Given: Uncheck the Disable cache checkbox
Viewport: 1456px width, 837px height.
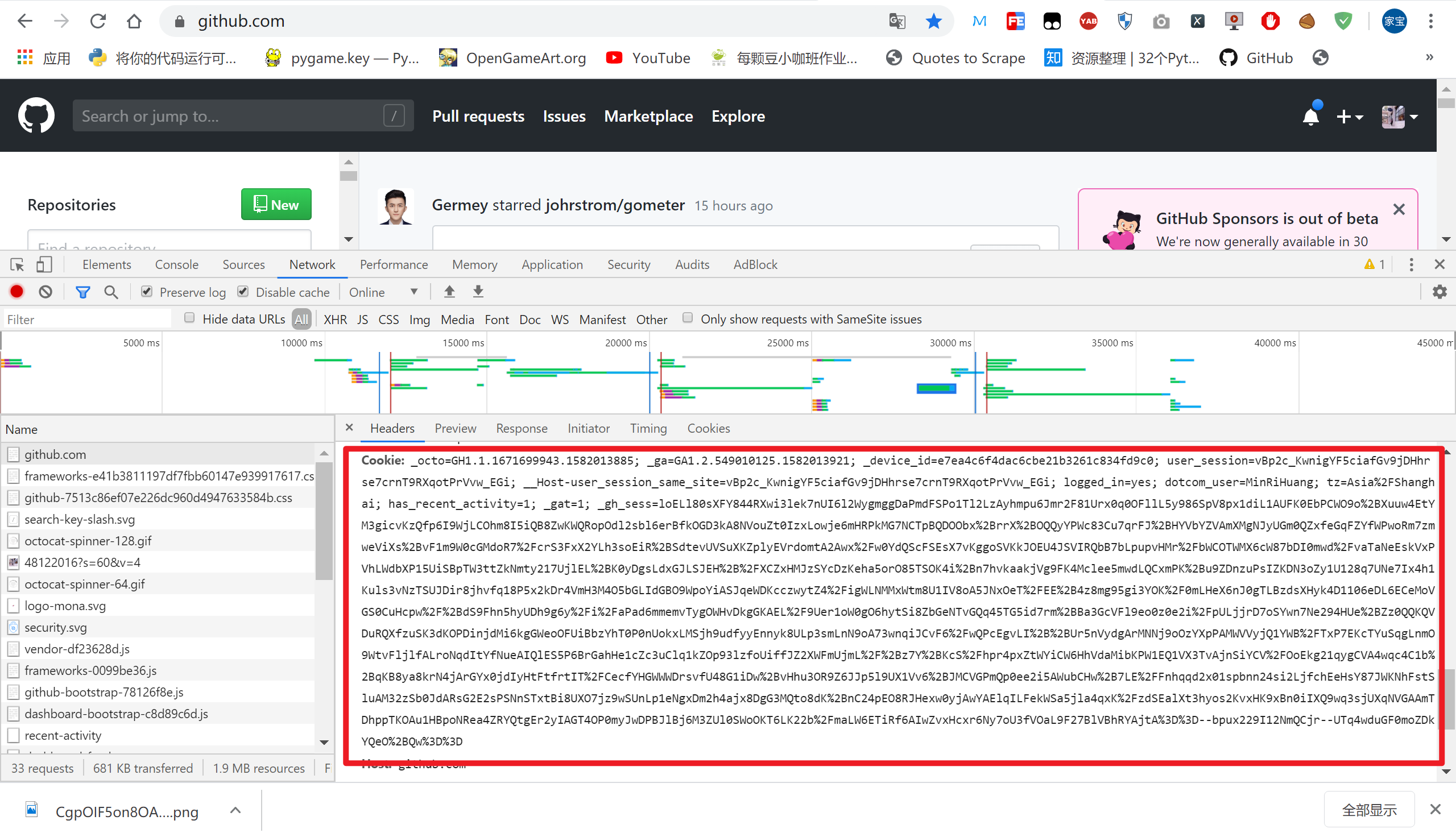Looking at the screenshot, I should pos(243,292).
